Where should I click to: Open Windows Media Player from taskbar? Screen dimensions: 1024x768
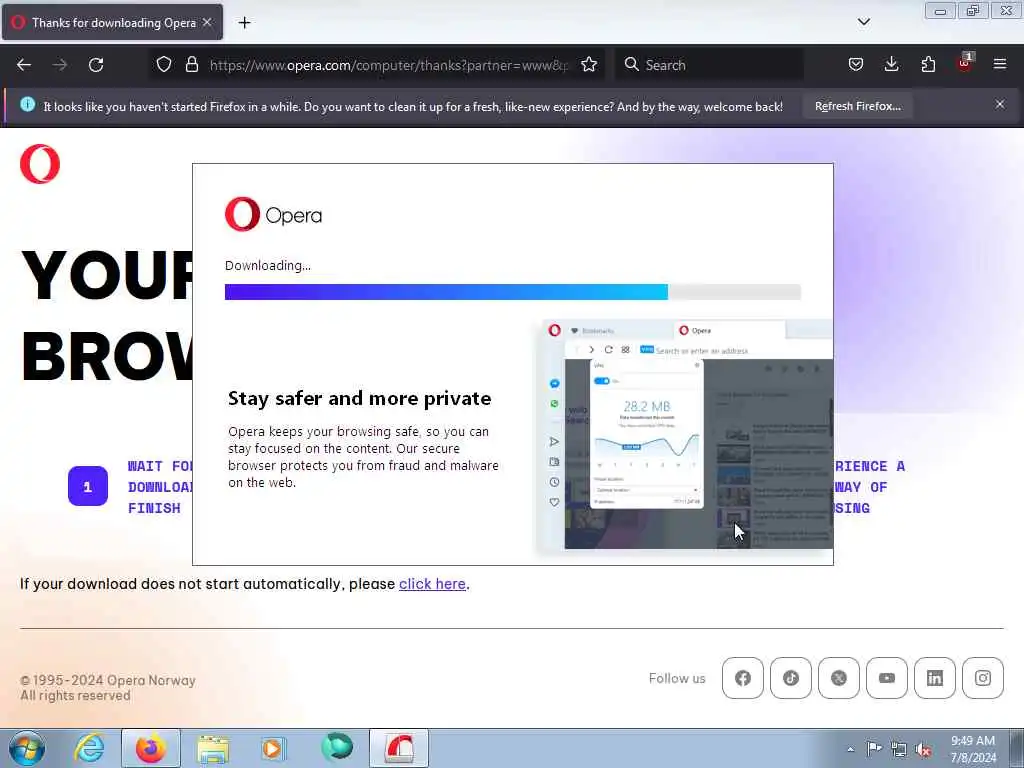[273, 748]
